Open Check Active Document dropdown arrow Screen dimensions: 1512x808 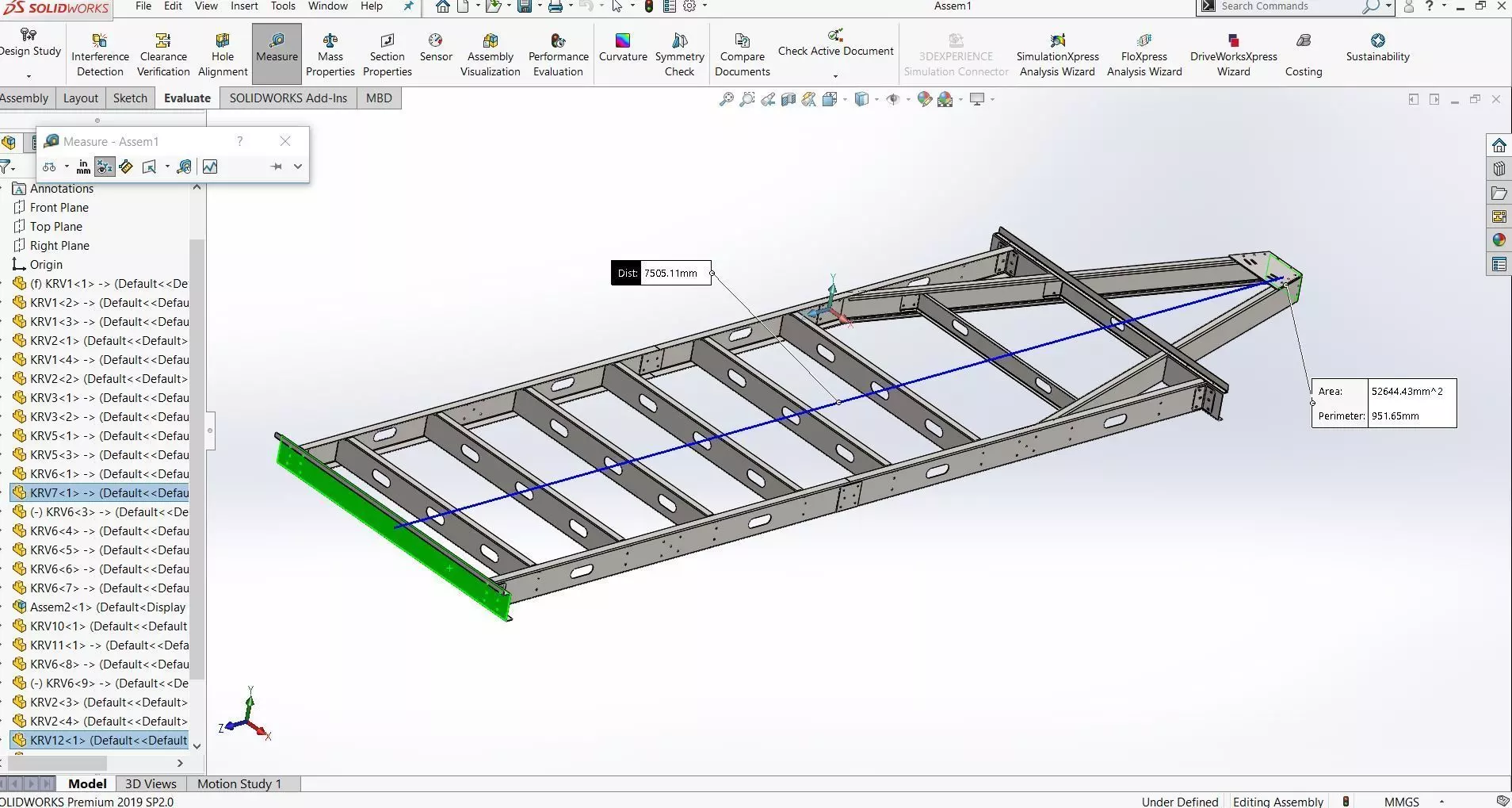pyautogui.click(x=835, y=76)
